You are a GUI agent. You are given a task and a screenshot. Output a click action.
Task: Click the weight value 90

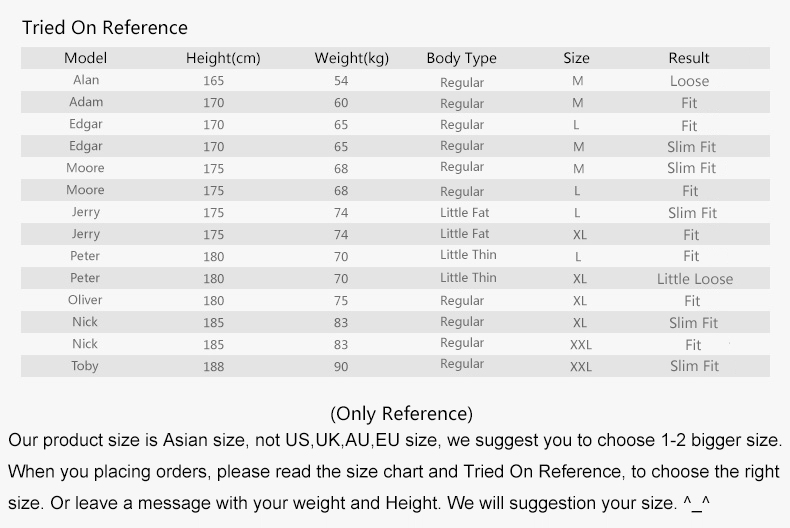click(341, 367)
